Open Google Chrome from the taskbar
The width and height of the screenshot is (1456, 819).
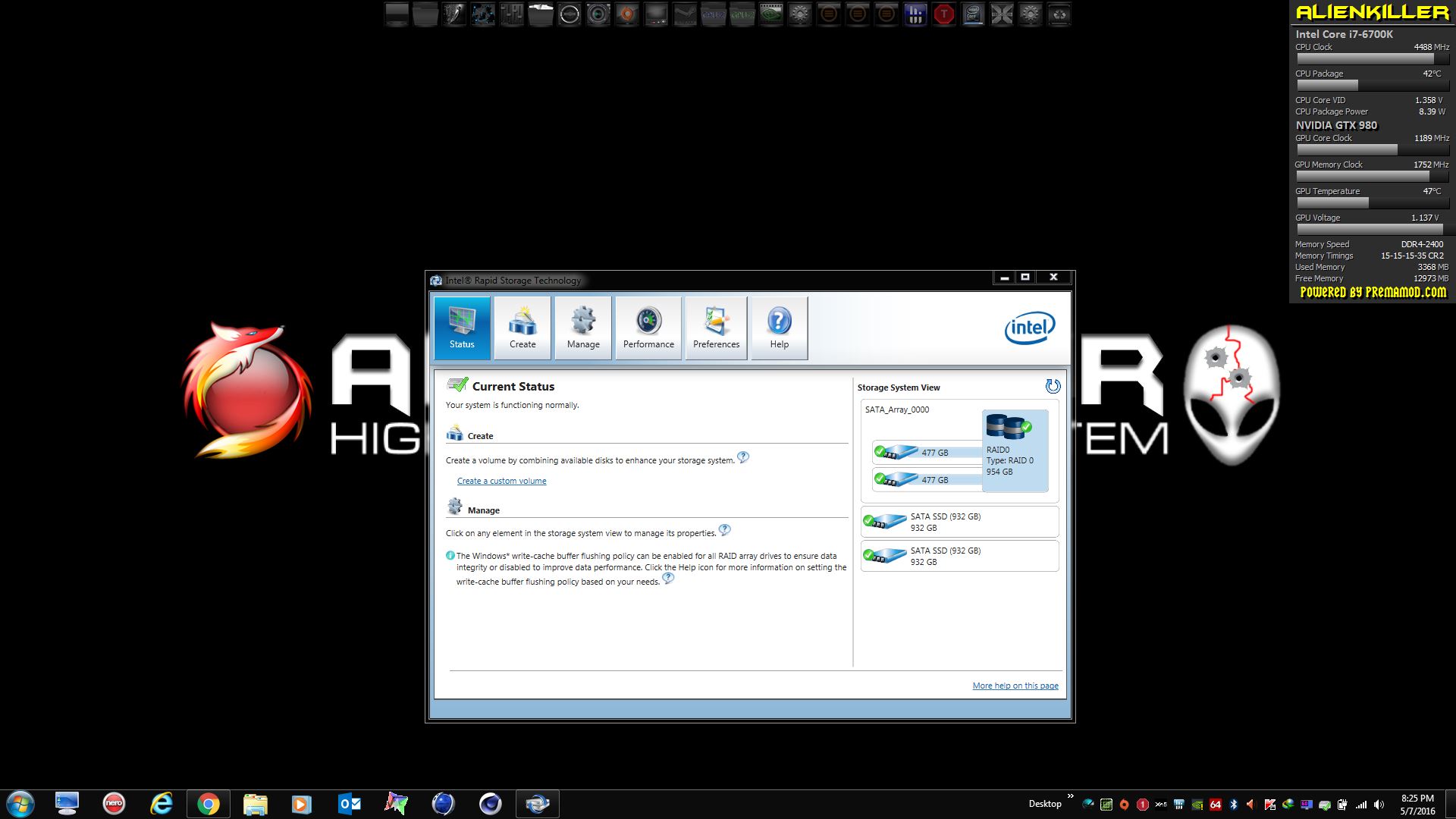(208, 804)
